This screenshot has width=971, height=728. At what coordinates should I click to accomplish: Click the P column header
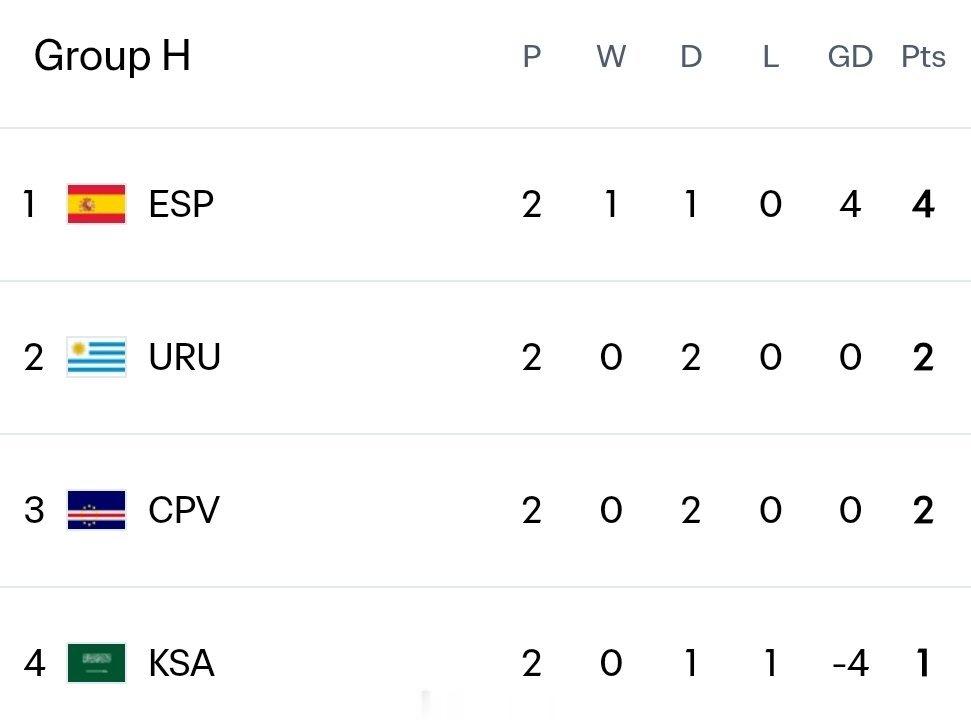(x=532, y=57)
